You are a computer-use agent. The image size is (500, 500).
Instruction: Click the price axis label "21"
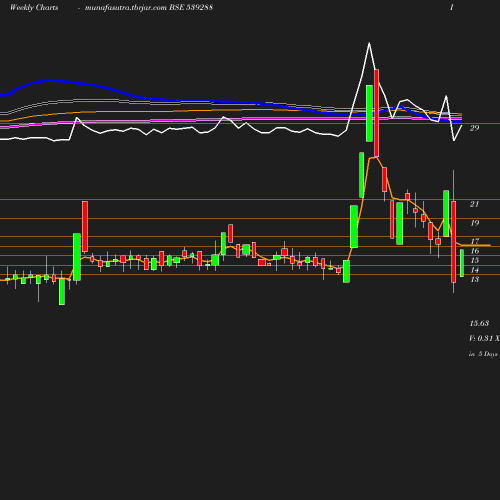click(x=475, y=204)
